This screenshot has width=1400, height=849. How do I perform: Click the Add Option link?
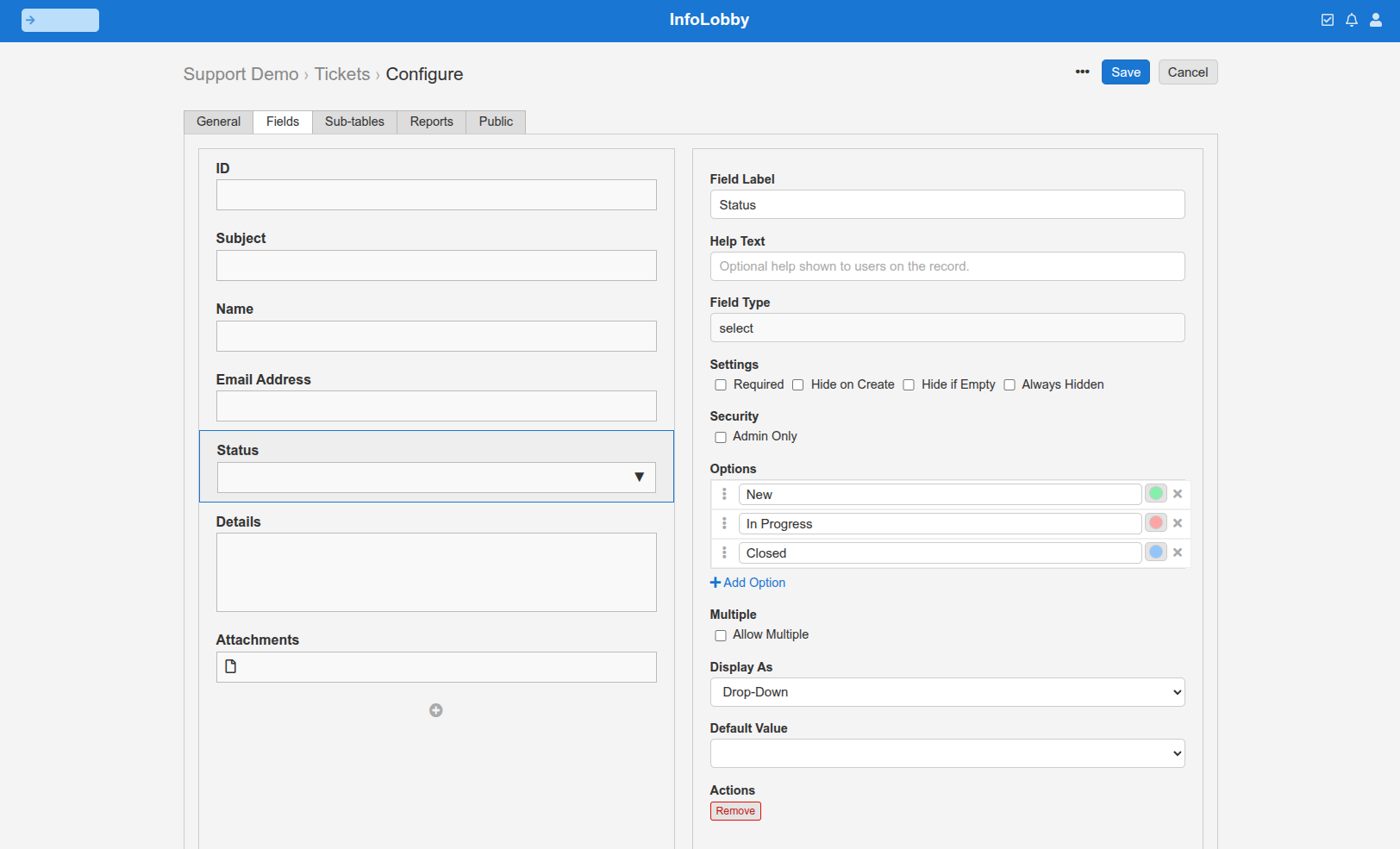[x=747, y=583]
